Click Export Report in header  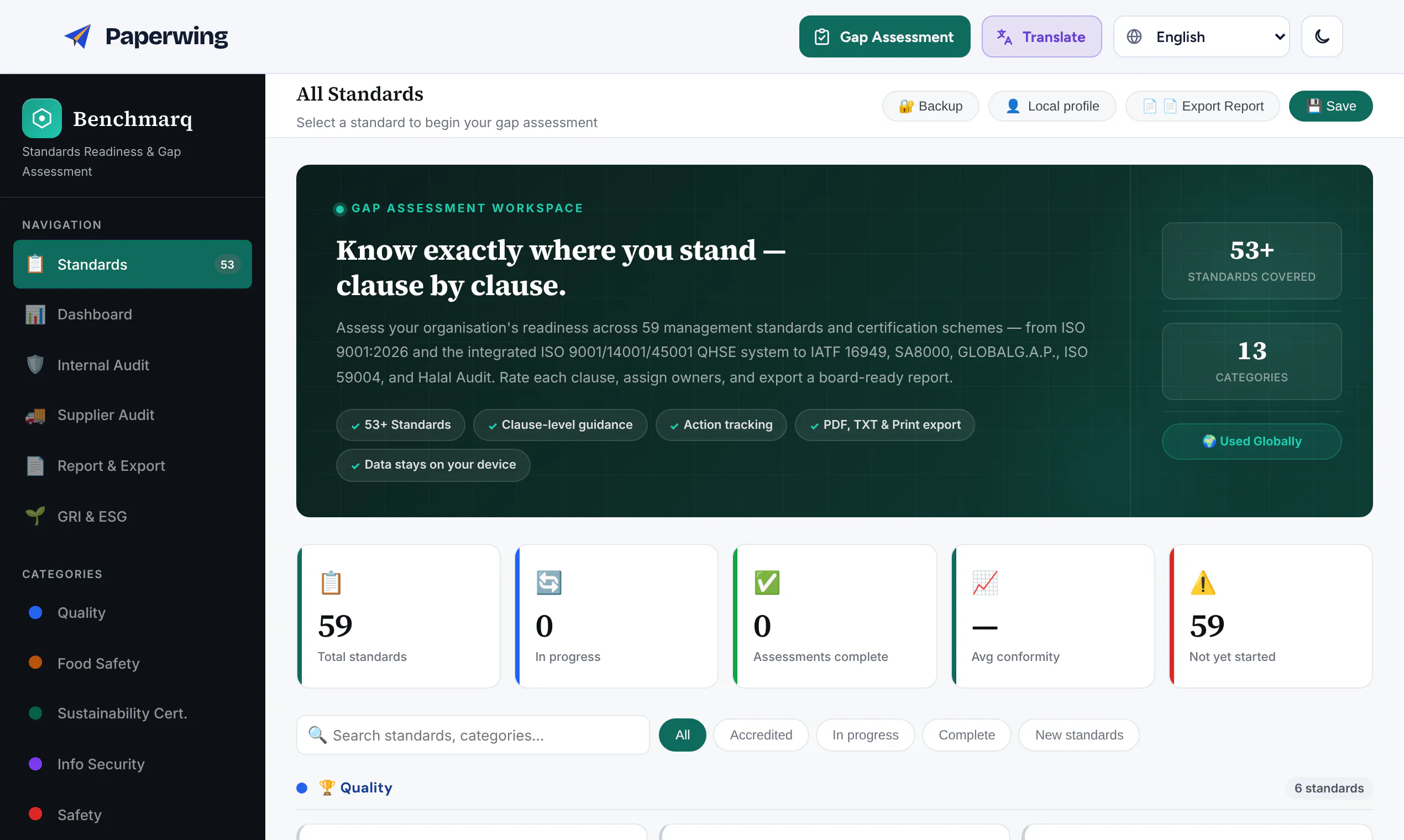pos(1202,106)
